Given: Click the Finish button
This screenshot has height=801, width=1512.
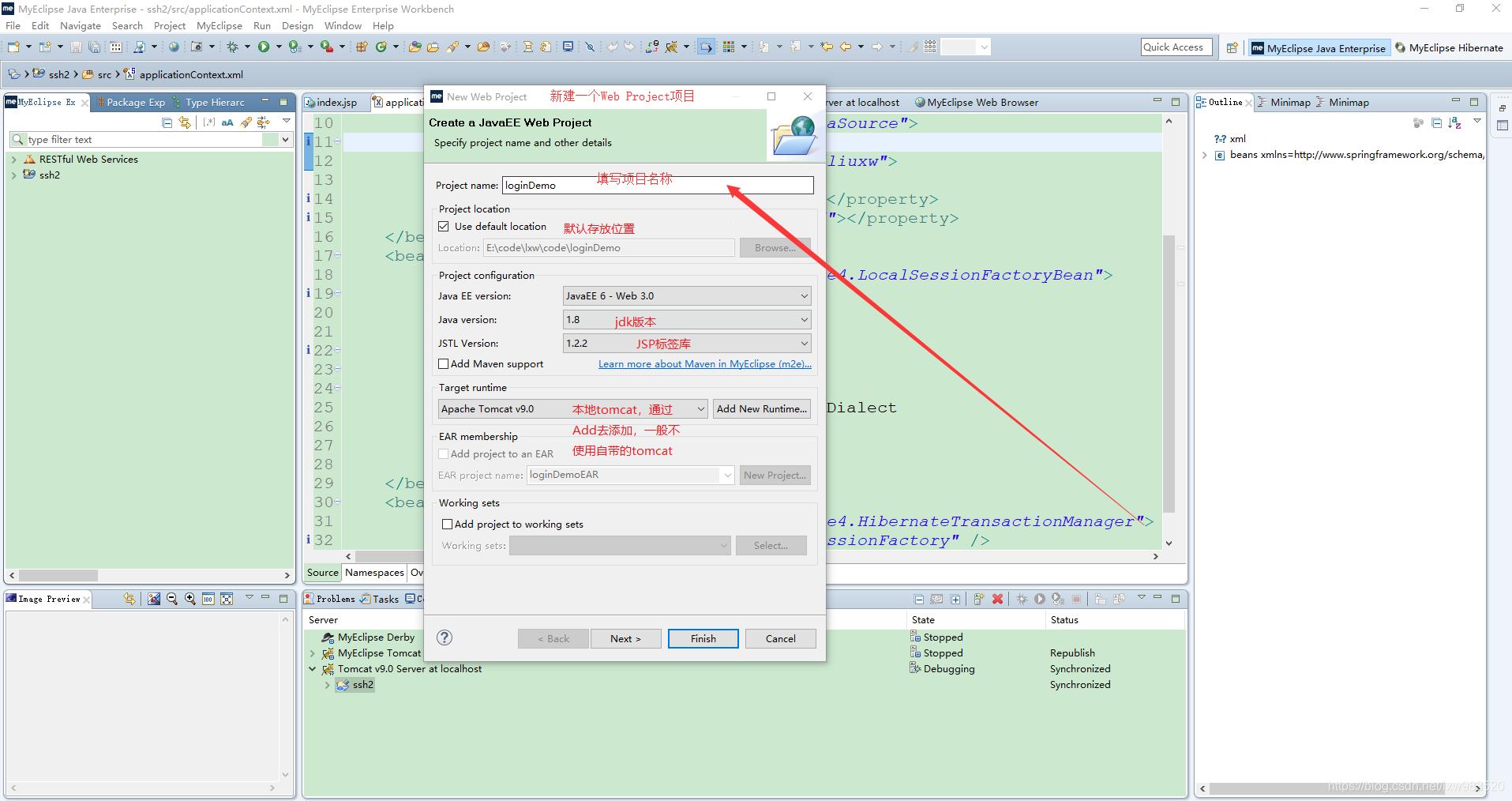Looking at the screenshot, I should 703,638.
